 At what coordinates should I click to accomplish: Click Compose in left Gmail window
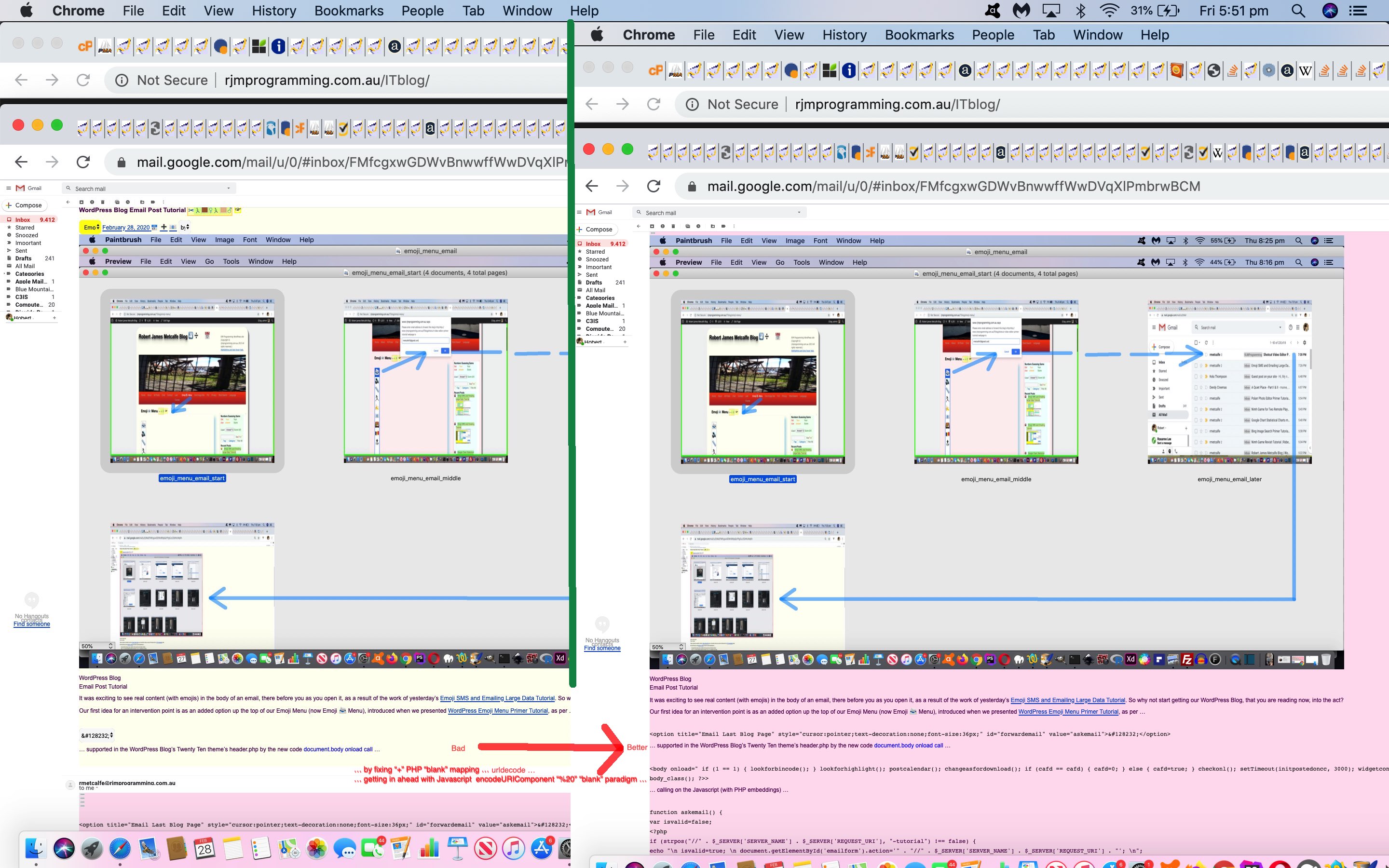25,205
